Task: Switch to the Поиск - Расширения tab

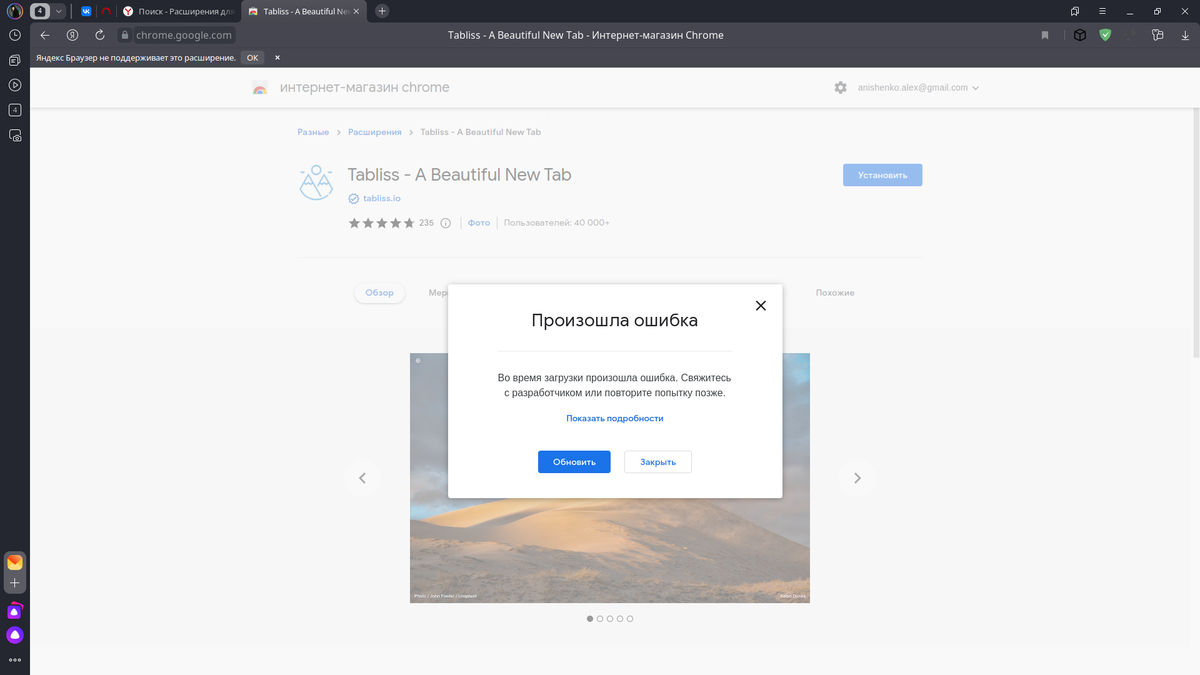Action: pos(178,11)
